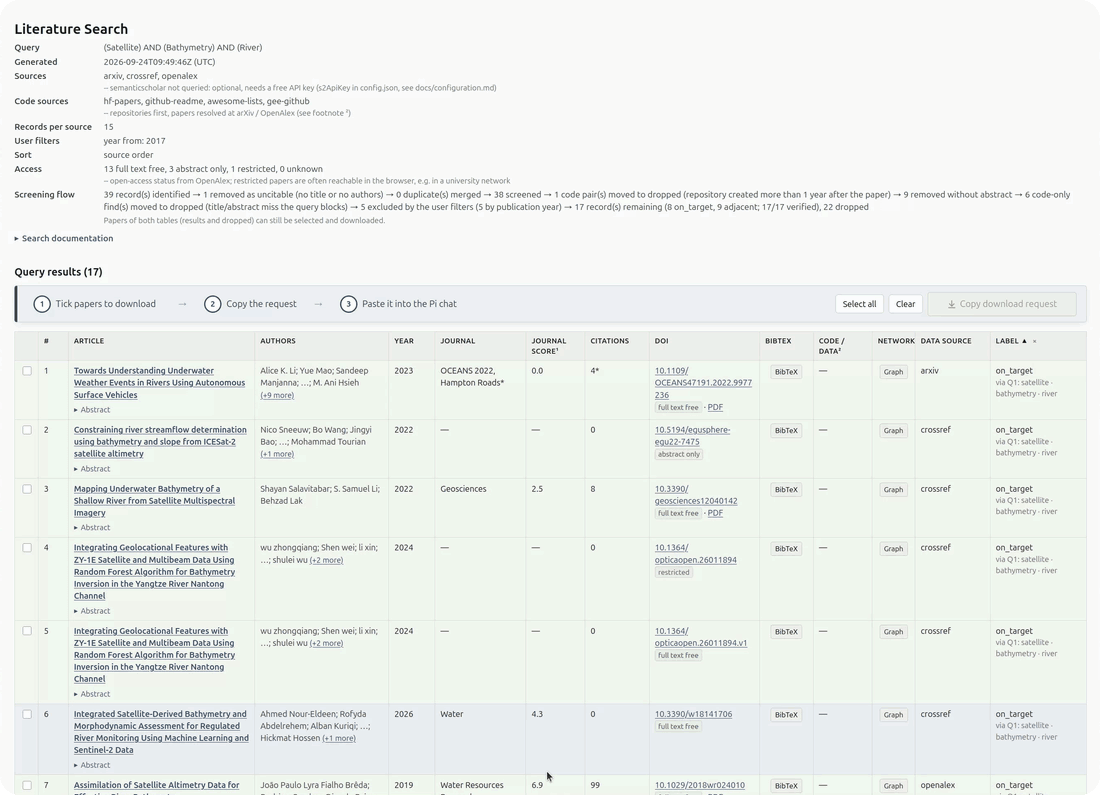The height and width of the screenshot is (795, 1100).
Task: Sort the table by the Article column
Action: 89,341
